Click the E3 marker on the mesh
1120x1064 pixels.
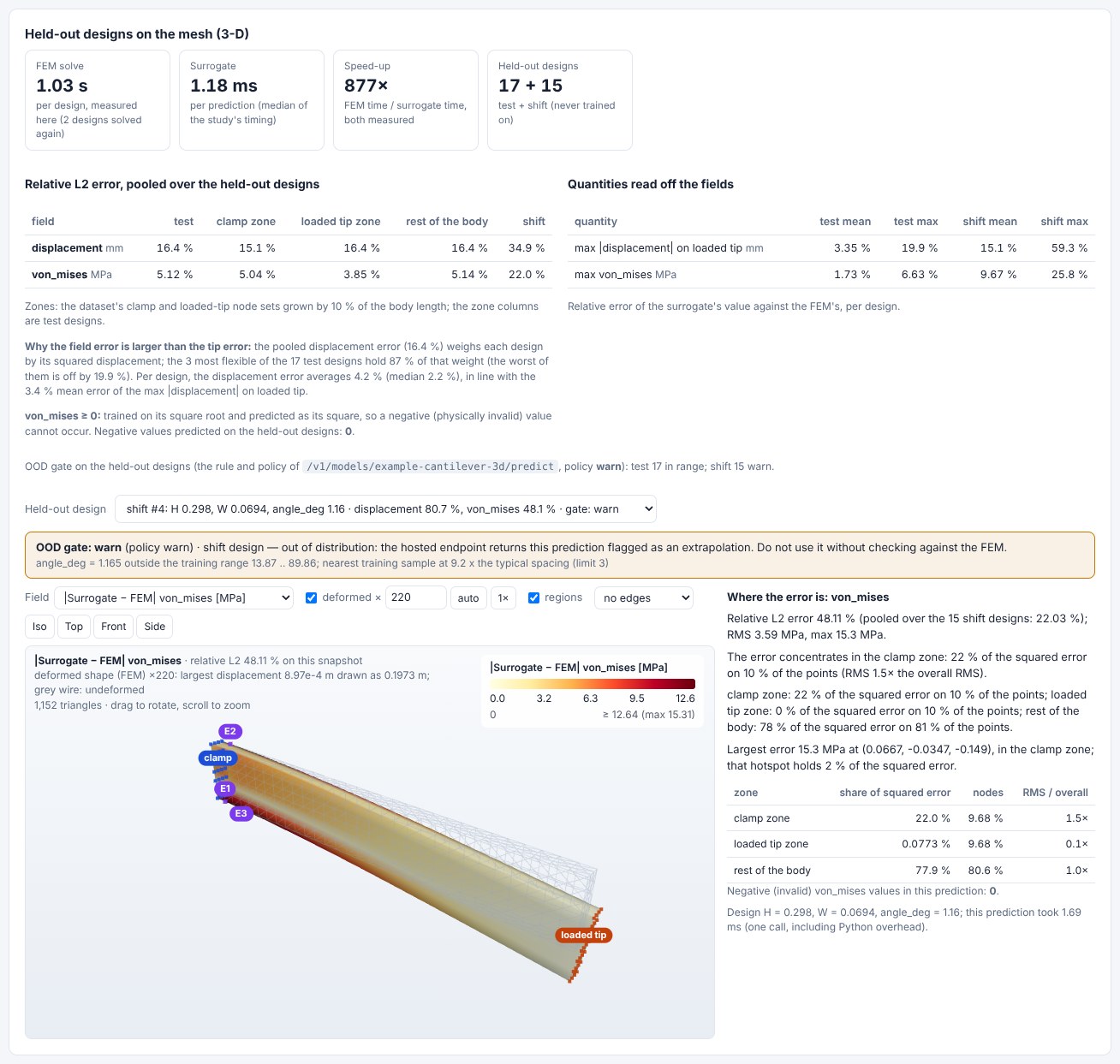tap(241, 813)
